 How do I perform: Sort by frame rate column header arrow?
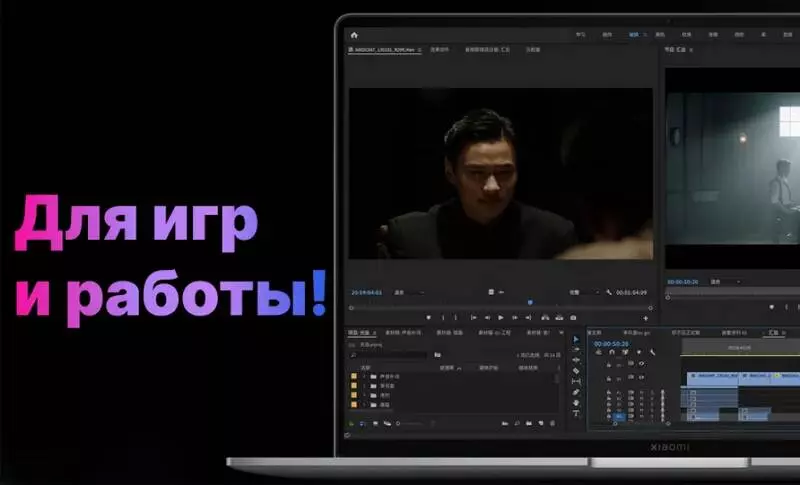point(459,368)
